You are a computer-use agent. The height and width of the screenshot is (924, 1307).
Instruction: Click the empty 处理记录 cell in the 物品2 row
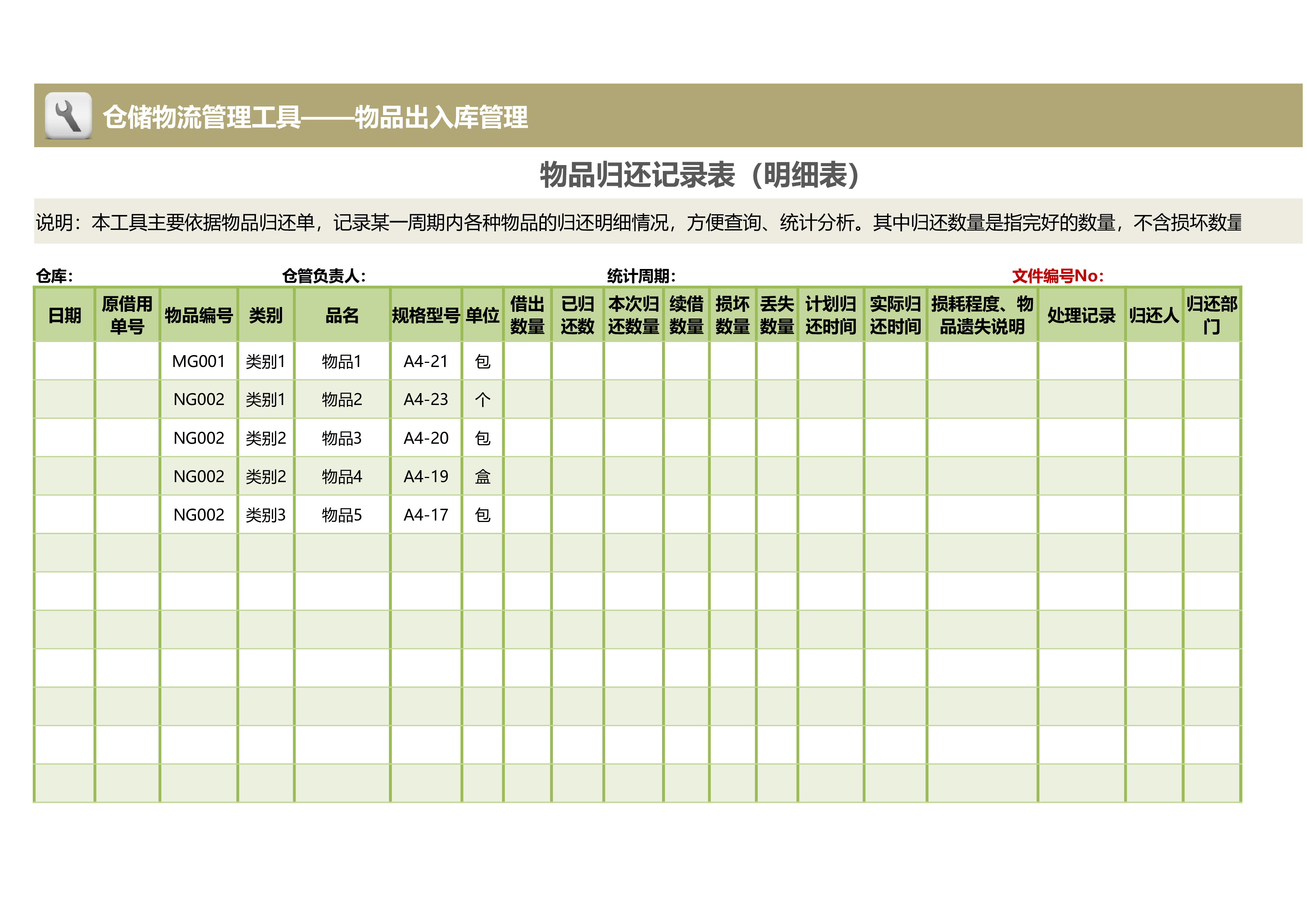point(1082,399)
